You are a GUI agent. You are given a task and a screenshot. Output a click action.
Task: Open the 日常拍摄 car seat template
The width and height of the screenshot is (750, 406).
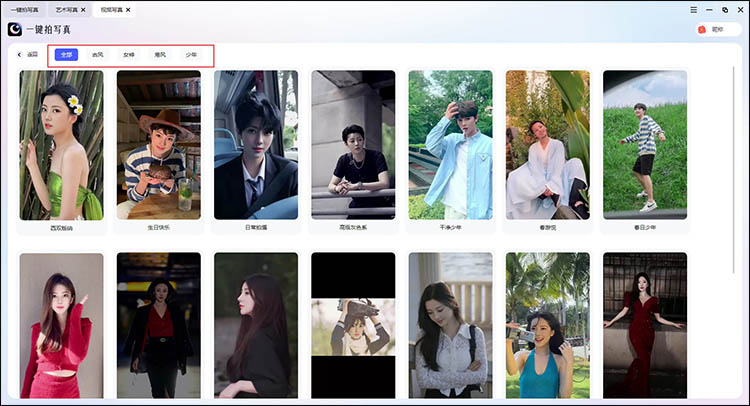coord(256,145)
